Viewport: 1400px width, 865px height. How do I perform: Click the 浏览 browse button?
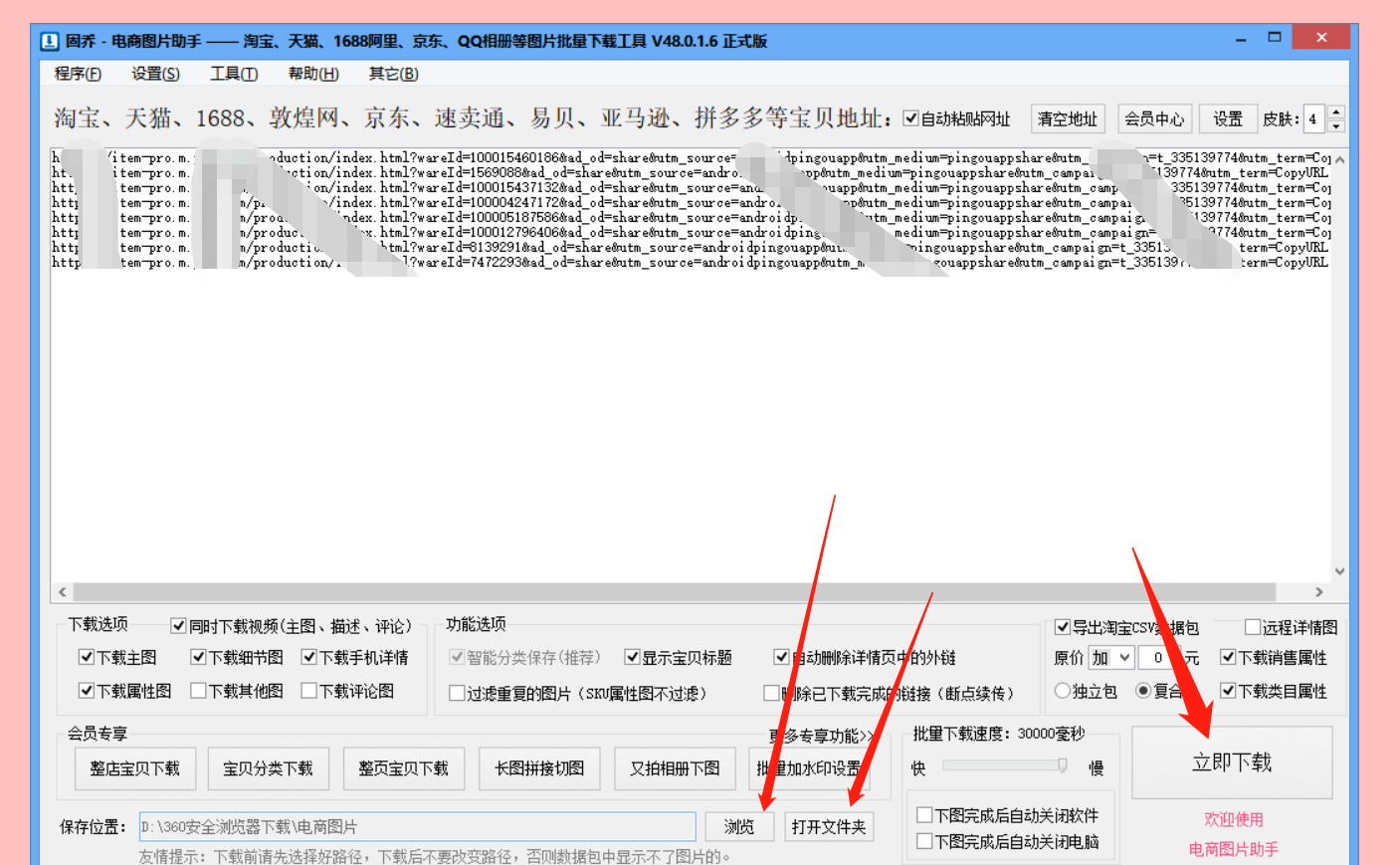coord(739,826)
